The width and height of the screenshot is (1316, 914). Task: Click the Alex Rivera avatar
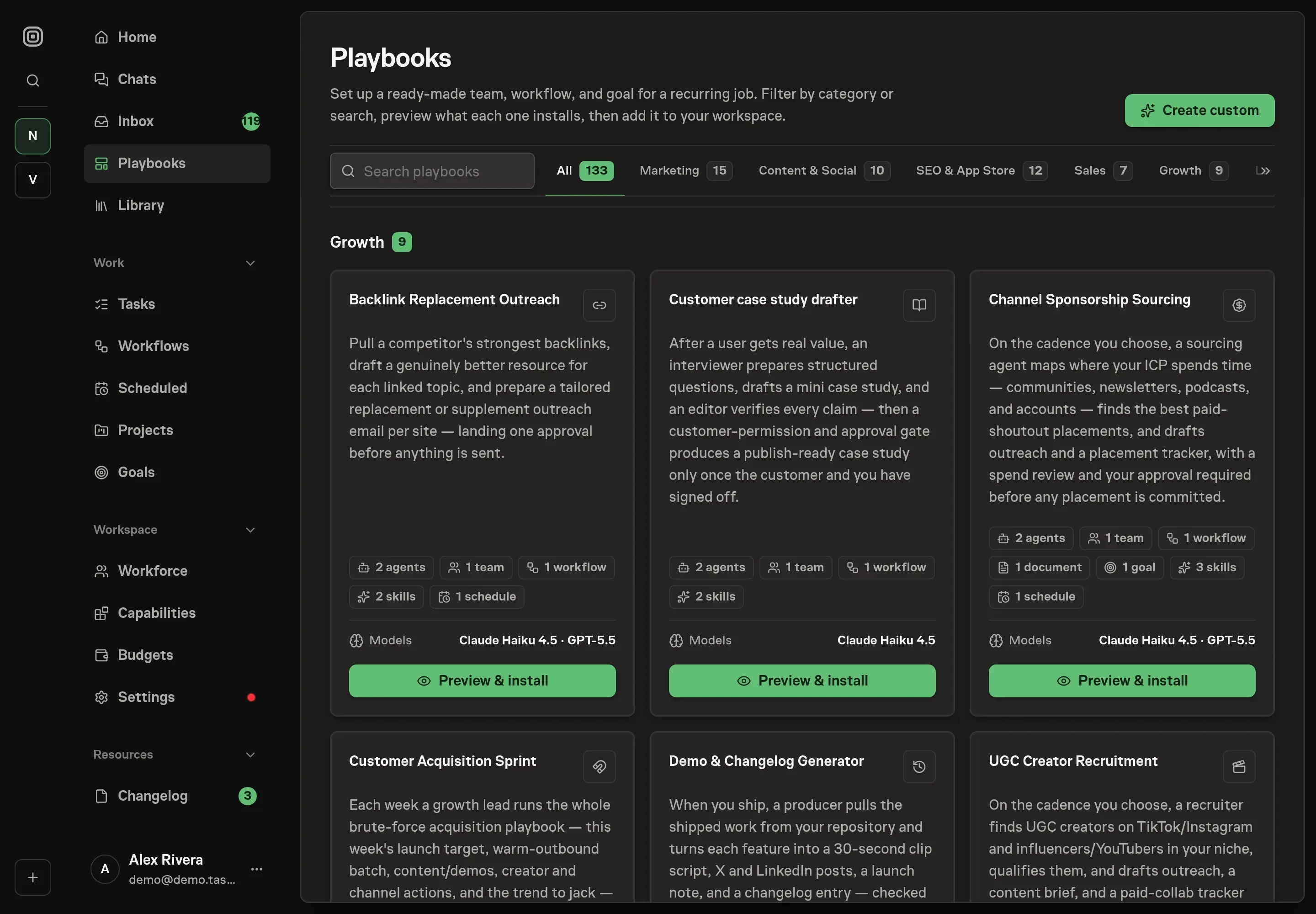pyautogui.click(x=105, y=869)
